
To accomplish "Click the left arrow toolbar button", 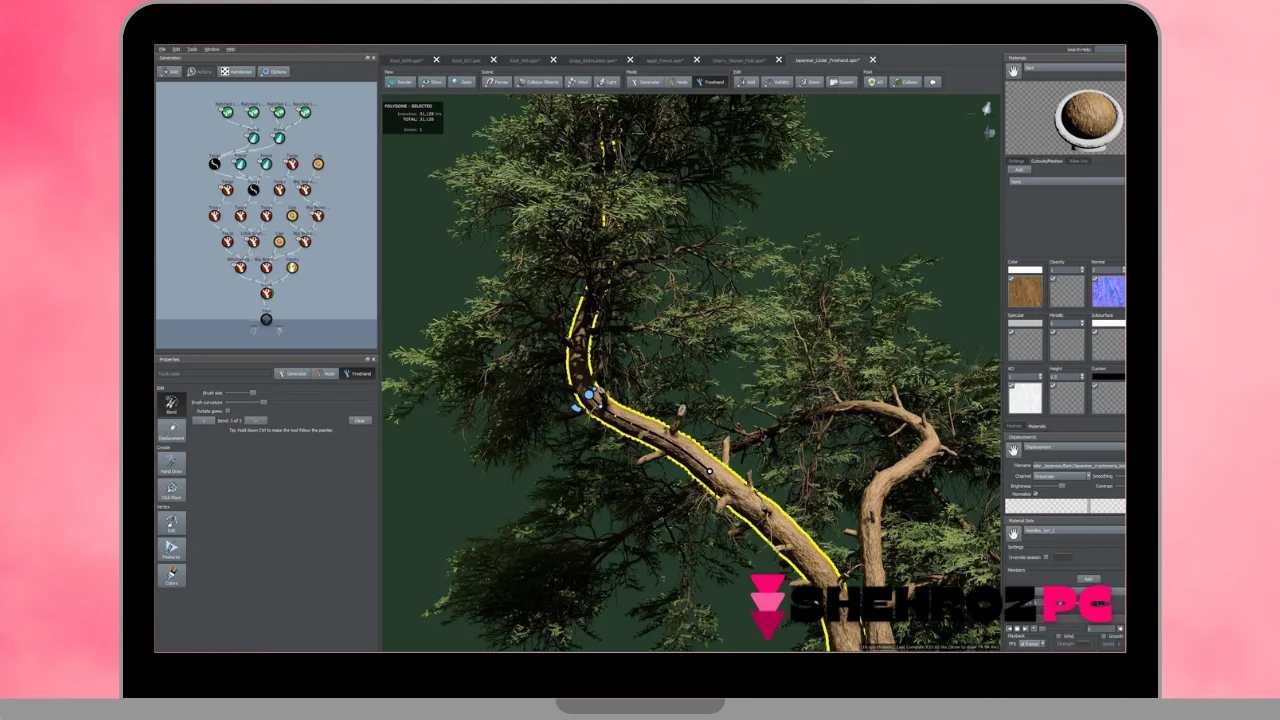I will 932,82.
